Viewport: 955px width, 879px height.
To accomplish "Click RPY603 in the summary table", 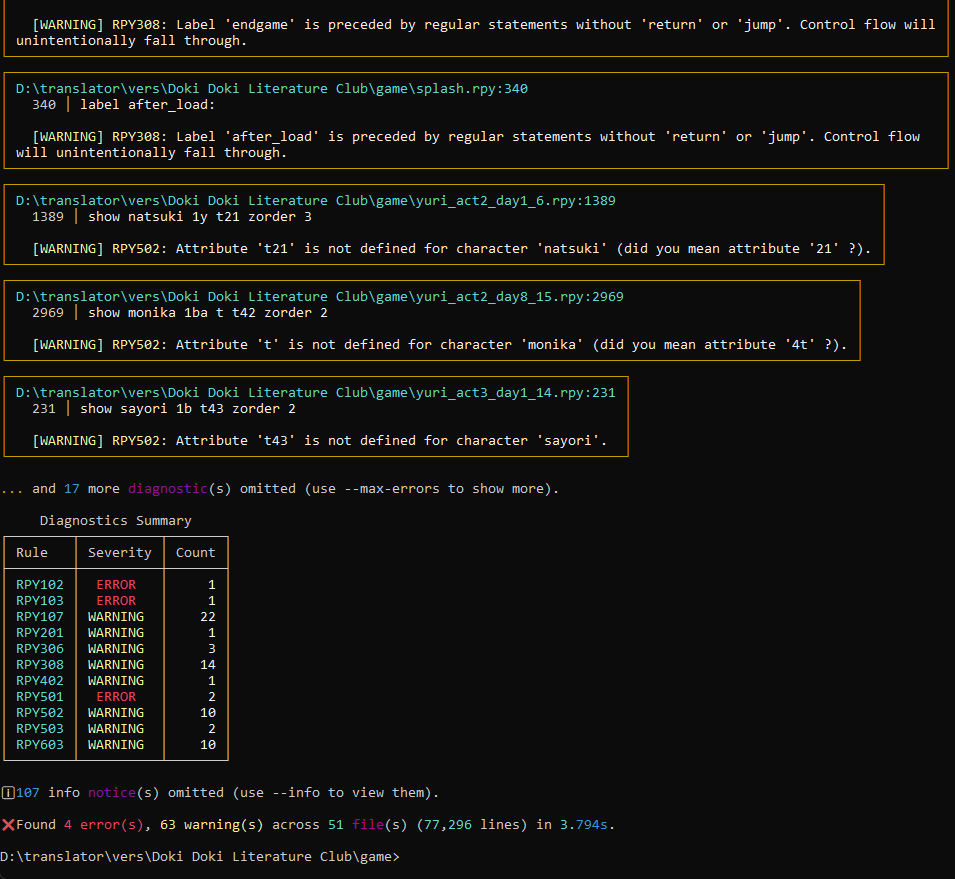I will click(40, 744).
